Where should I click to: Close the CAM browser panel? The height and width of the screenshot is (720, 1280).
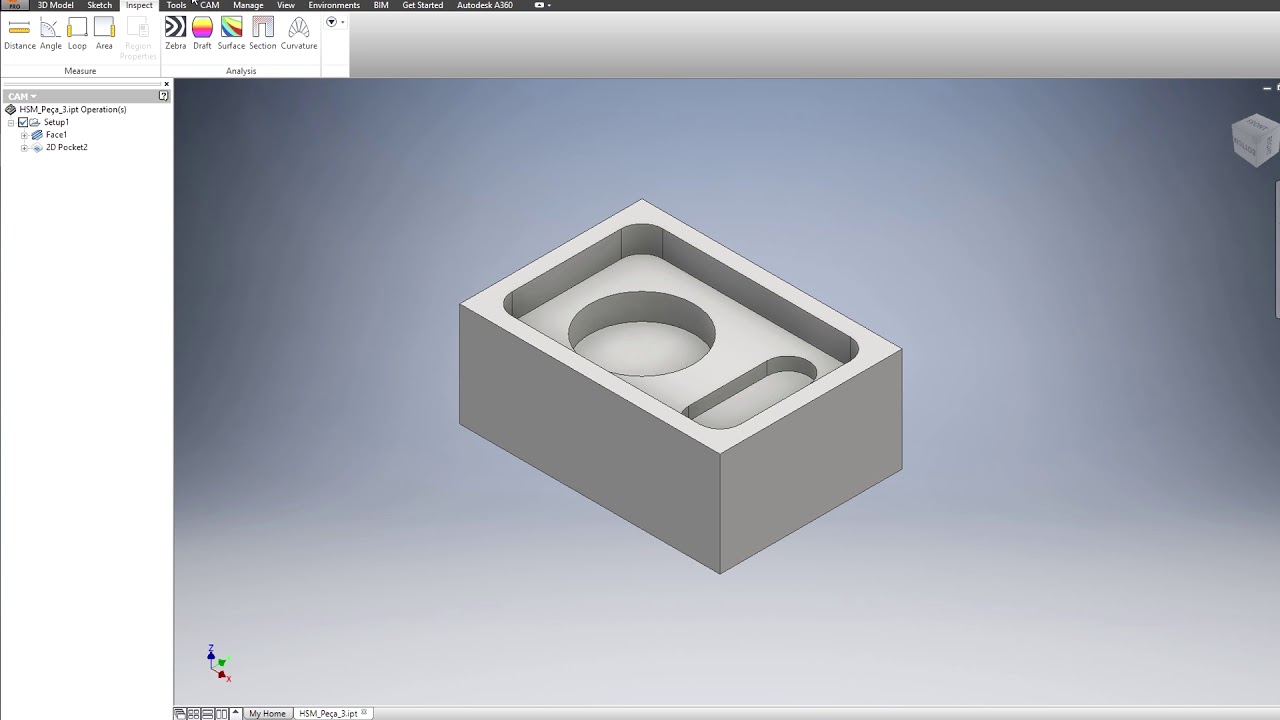pos(166,84)
